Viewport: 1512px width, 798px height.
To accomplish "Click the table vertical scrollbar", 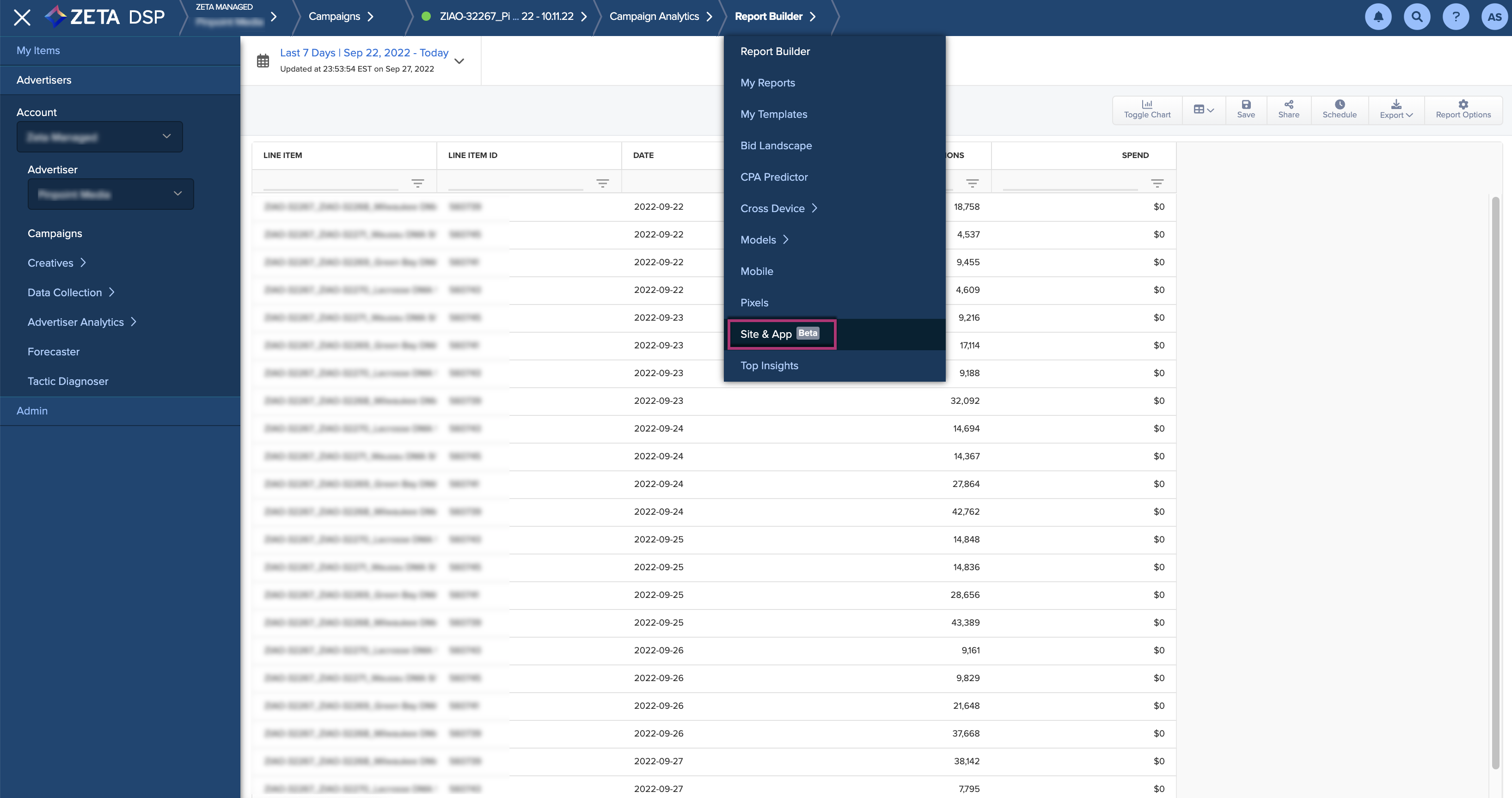I will coord(1495,481).
